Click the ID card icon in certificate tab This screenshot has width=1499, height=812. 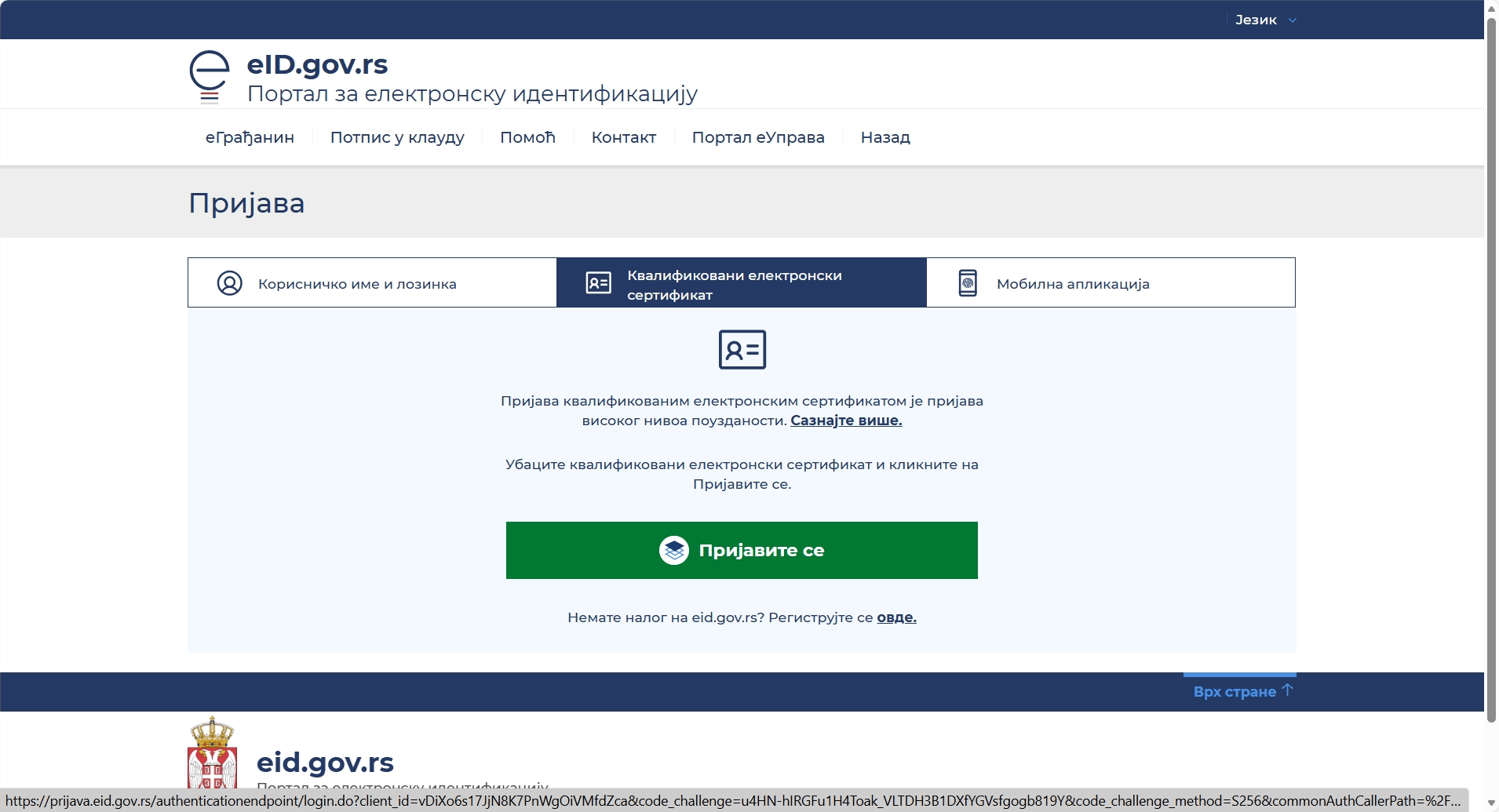click(598, 283)
